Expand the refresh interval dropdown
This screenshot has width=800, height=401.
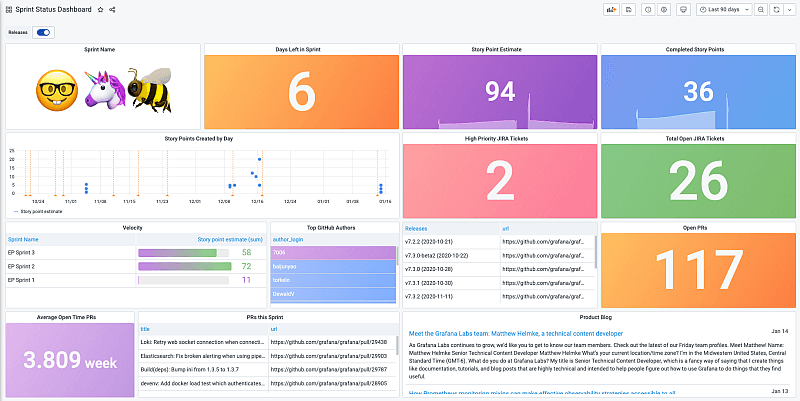point(789,10)
